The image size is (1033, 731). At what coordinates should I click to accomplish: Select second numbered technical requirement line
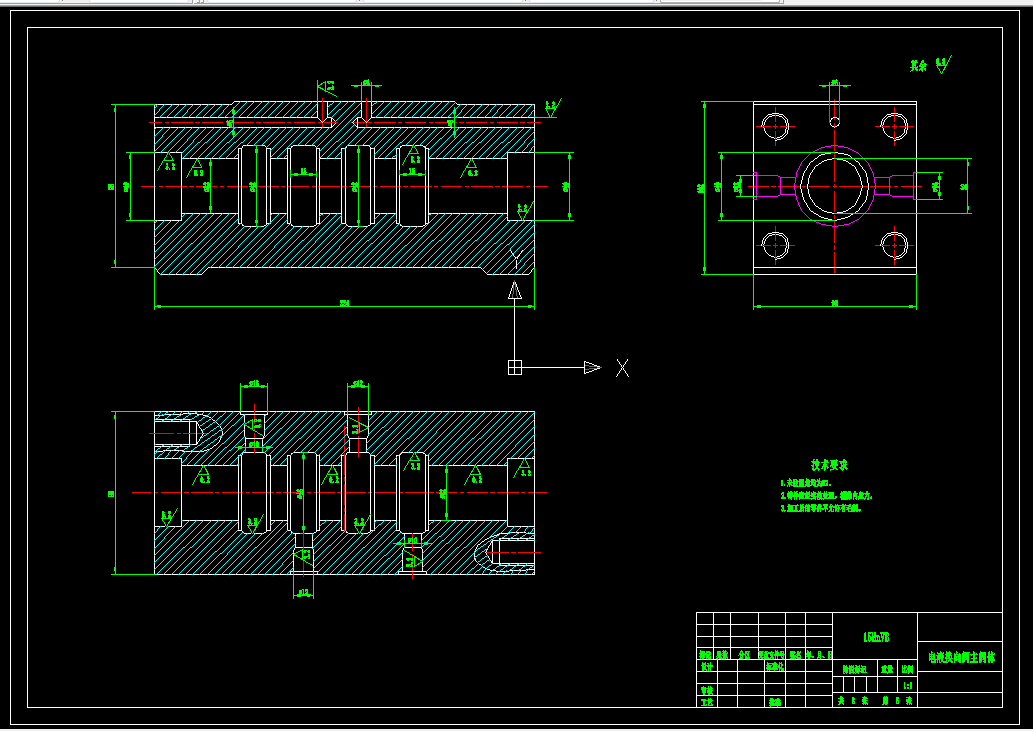tap(826, 495)
